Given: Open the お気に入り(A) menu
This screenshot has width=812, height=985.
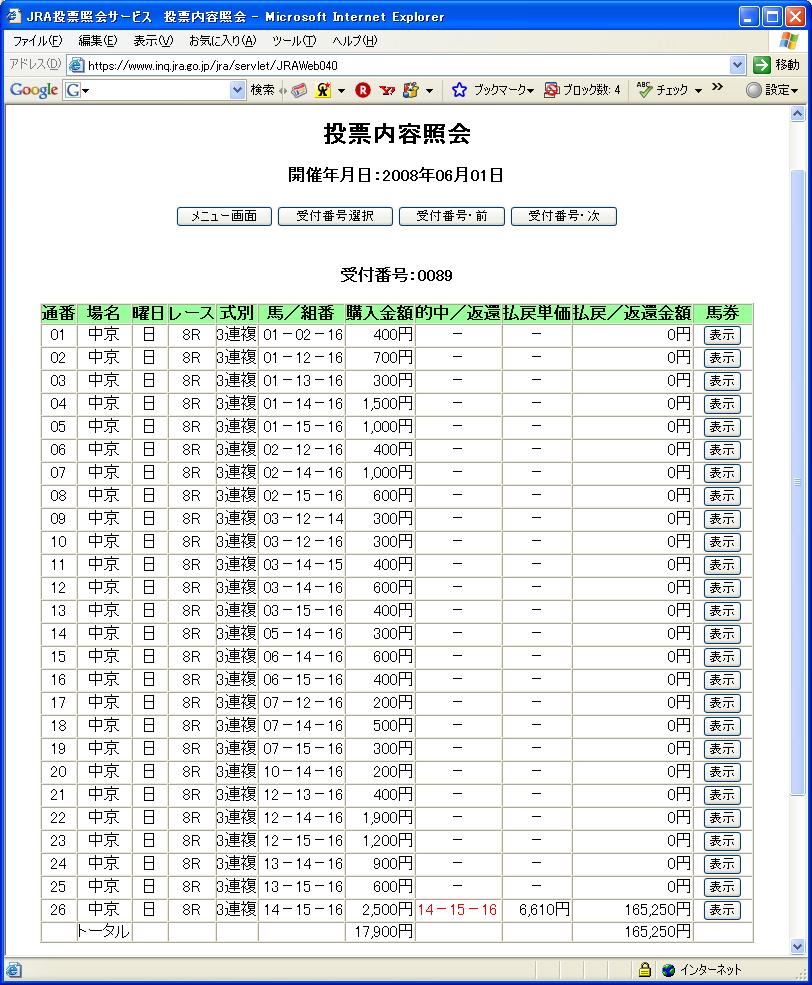Looking at the screenshot, I should click(x=223, y=41).
